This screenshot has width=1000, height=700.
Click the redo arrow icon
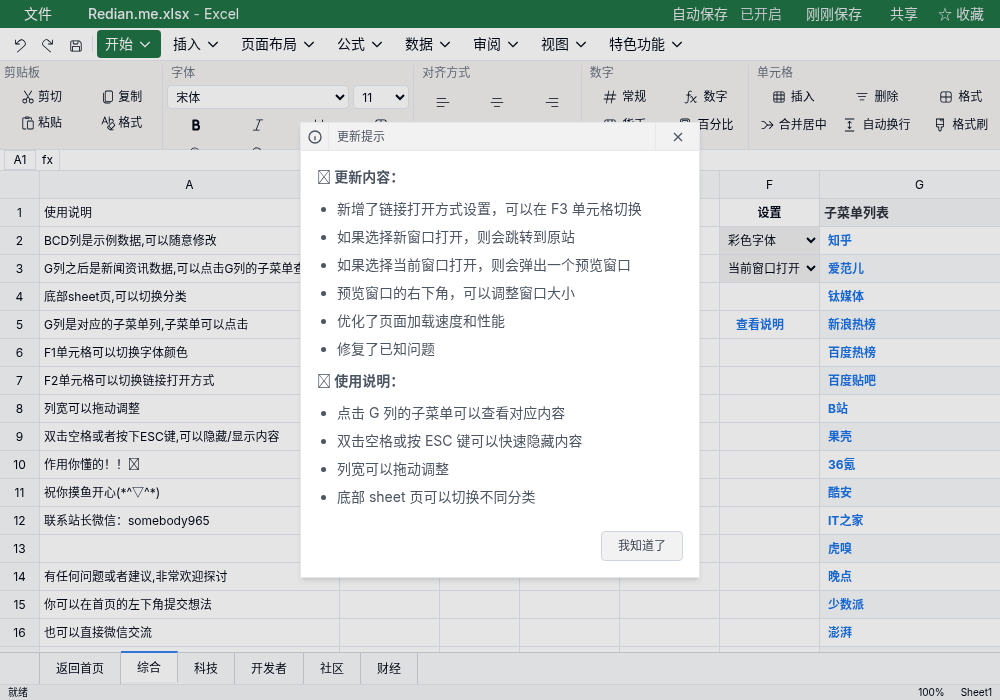tap(48, 45)
